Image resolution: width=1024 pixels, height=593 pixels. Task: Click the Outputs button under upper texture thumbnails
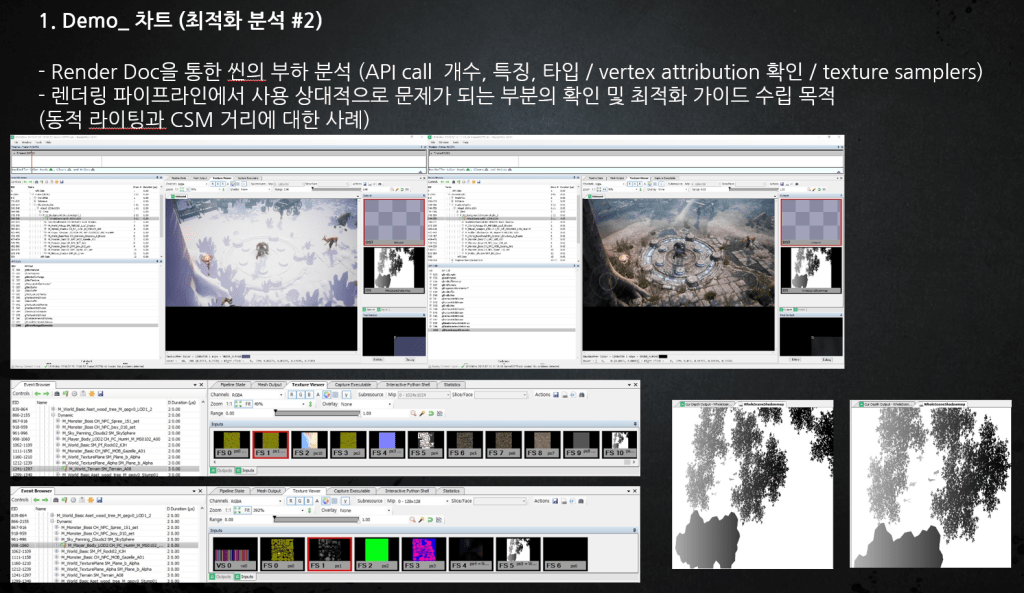pyautogui.click(x=223, y=468)
